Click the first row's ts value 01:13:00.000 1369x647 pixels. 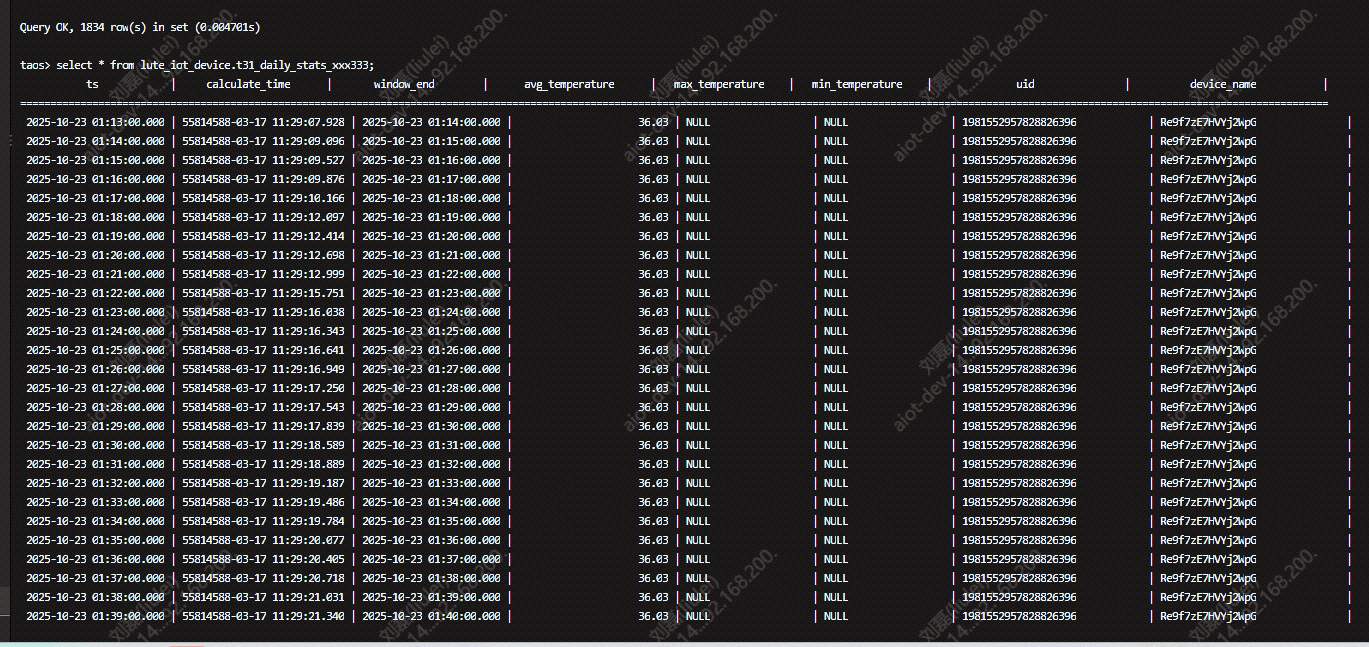(x=95, y=122)
